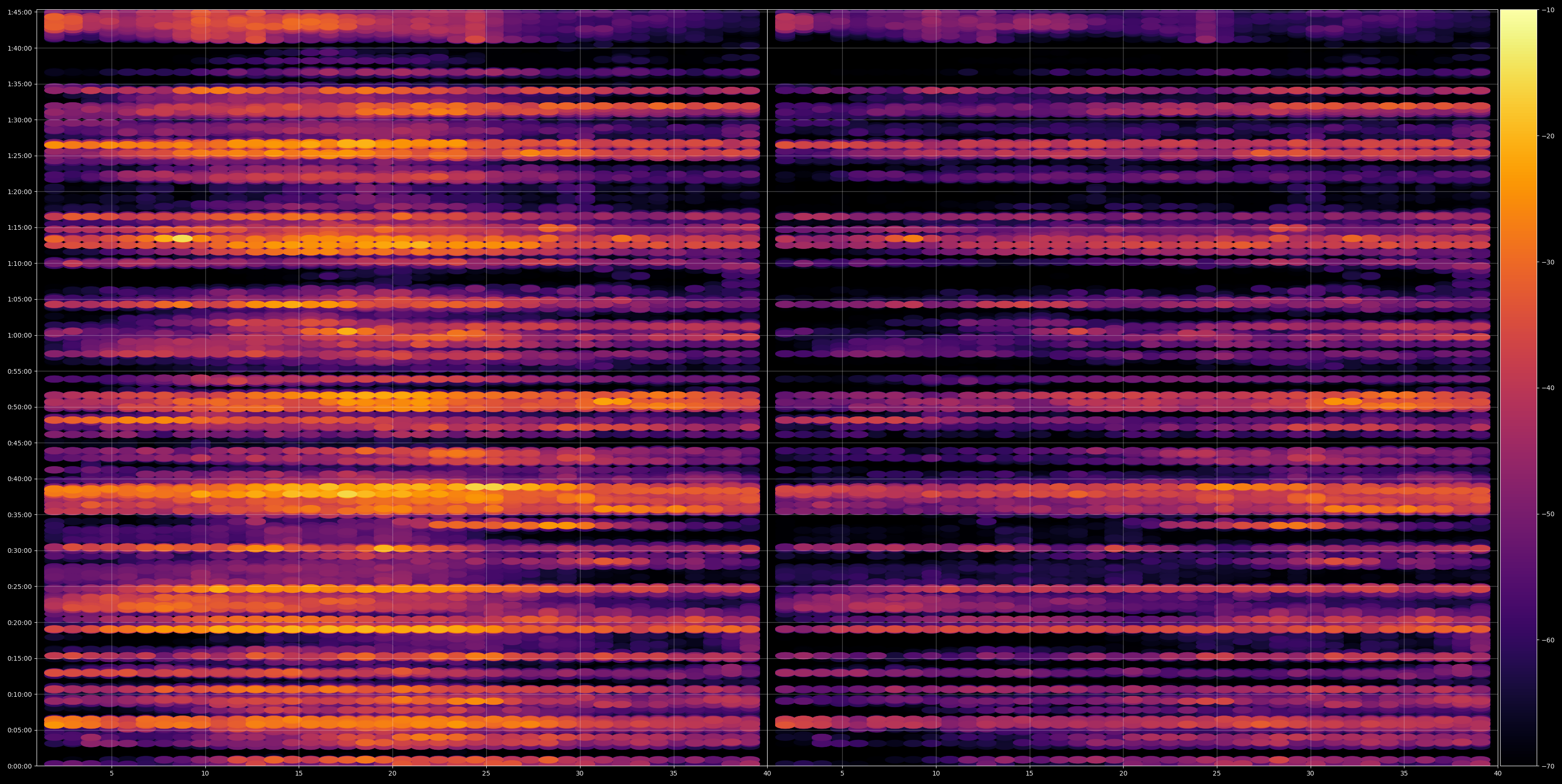Click x-axis tick 5 under the left heatmap
The height and width of the screenshot is (784, 1562).
(112, 773)
